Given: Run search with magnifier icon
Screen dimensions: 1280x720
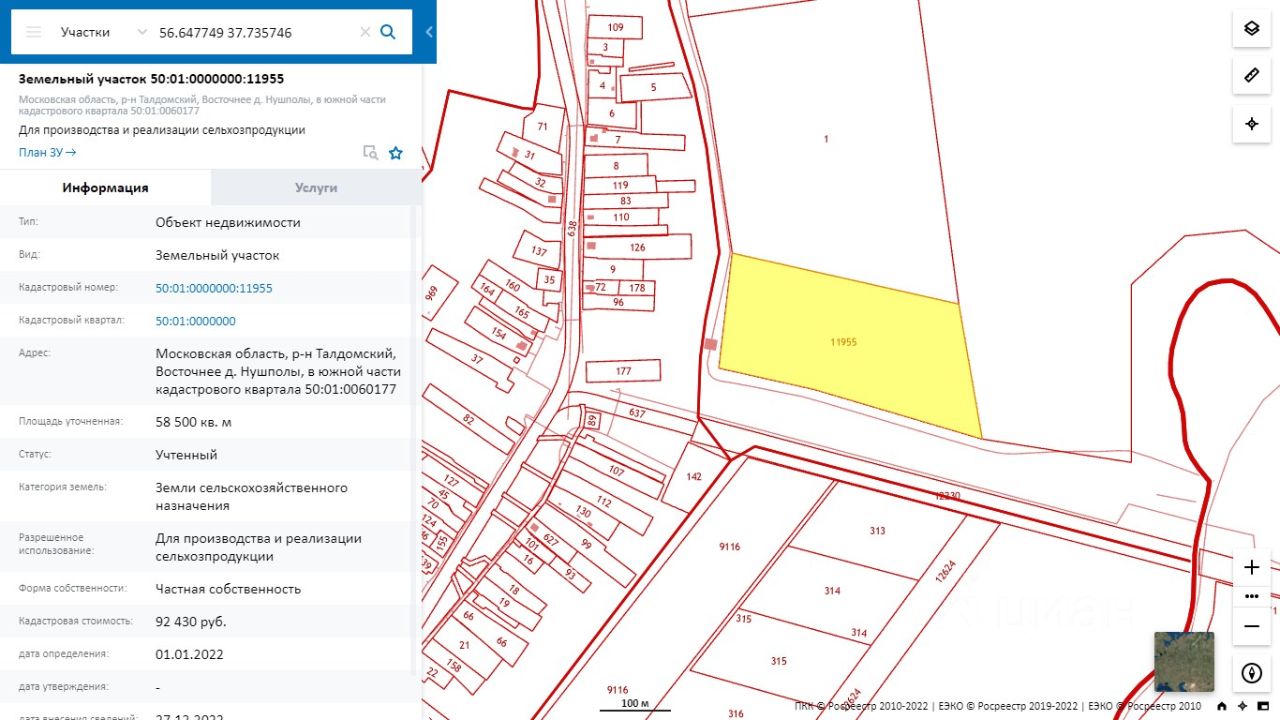Looking at the screenshot, I should pyautogui.click(x=388, y=32).
